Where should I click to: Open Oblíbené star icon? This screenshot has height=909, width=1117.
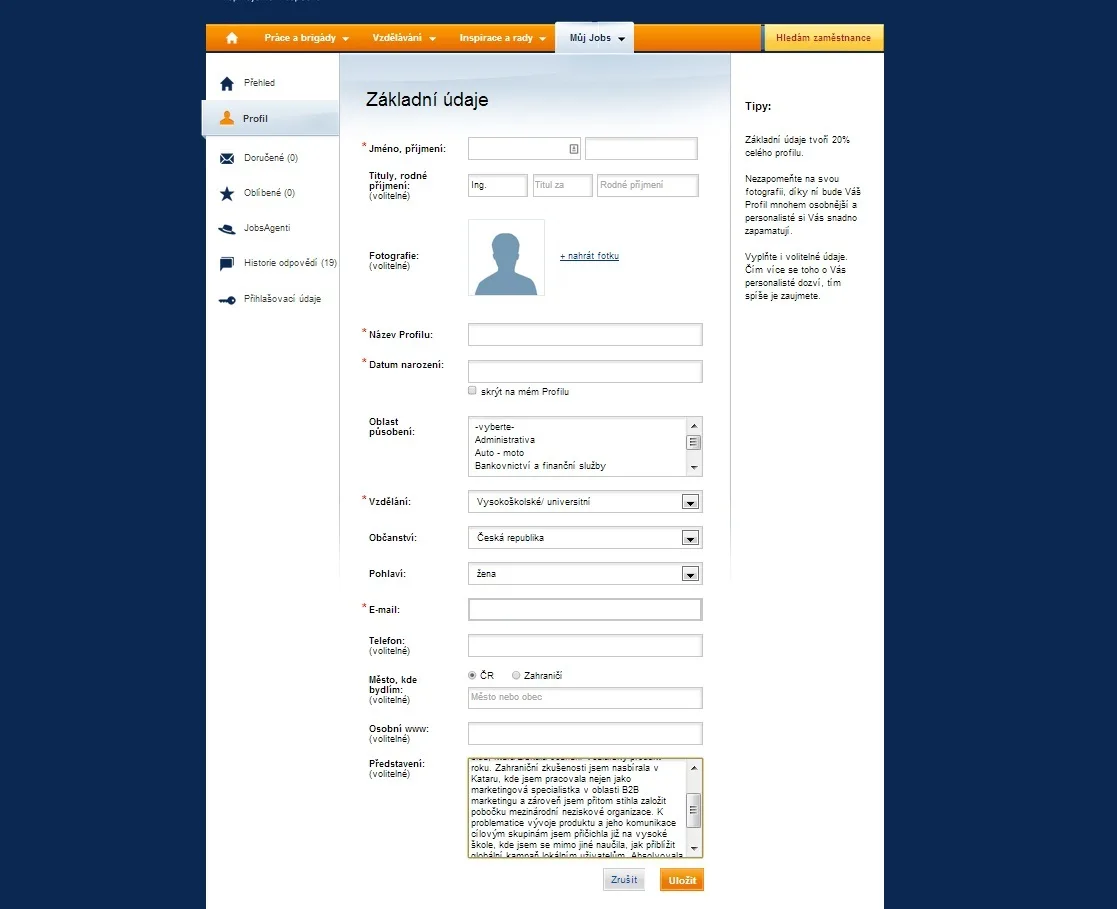pyautogui.click(x=227, y=194)
